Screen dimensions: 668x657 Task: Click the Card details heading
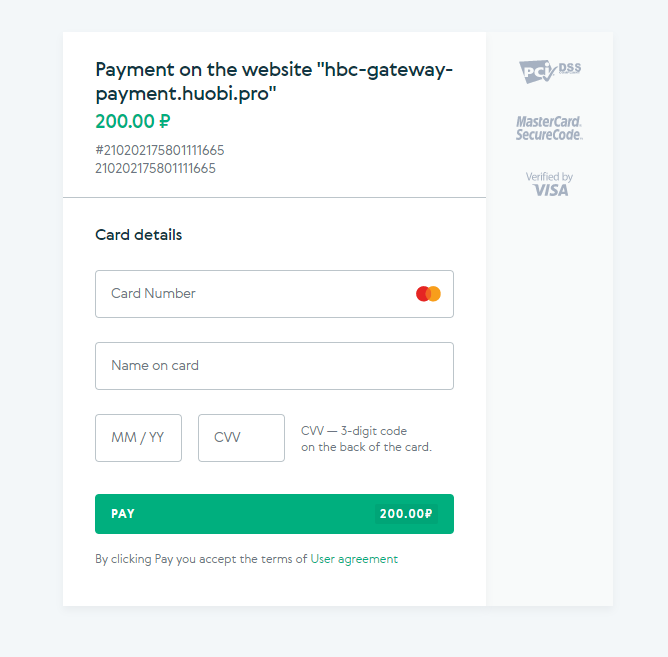pos(138,235)
